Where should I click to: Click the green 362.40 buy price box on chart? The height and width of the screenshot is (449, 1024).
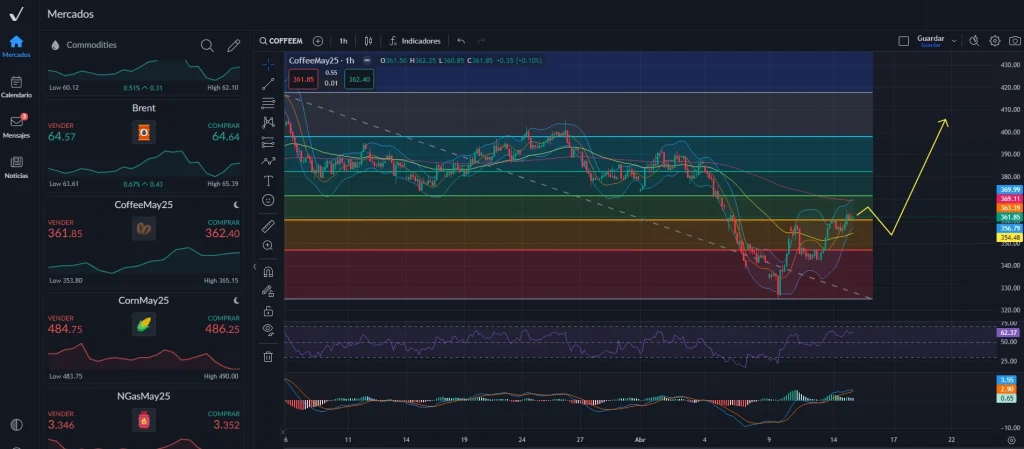359,79
